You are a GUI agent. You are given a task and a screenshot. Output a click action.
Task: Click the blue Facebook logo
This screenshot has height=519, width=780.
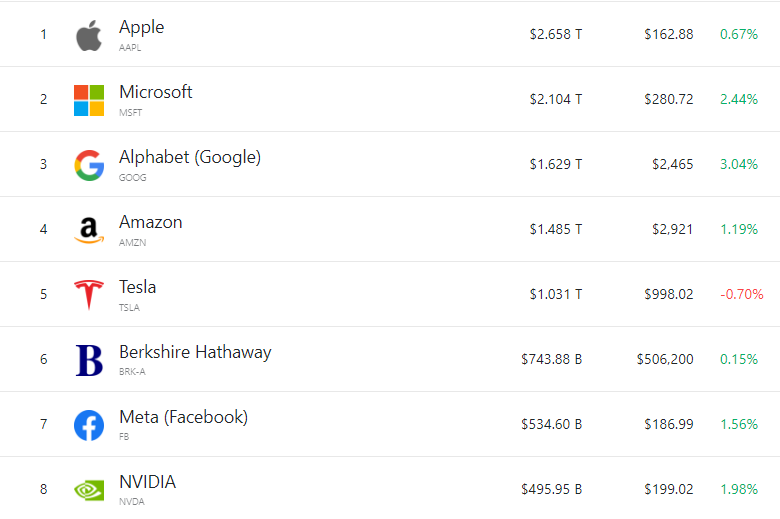[x=89, y=425]
